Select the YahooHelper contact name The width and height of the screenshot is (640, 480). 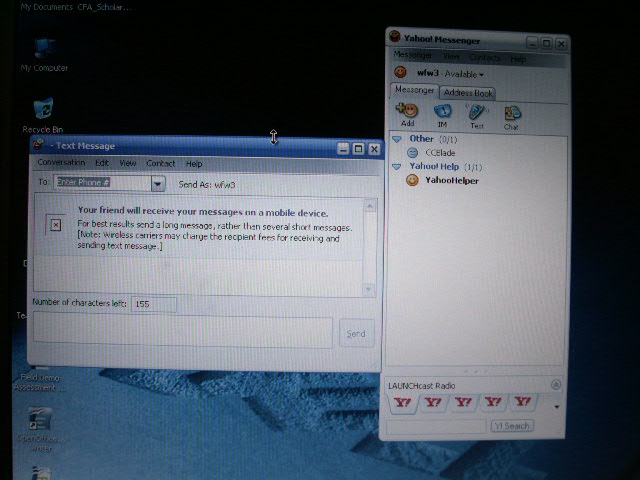click(x=452, y=180)
